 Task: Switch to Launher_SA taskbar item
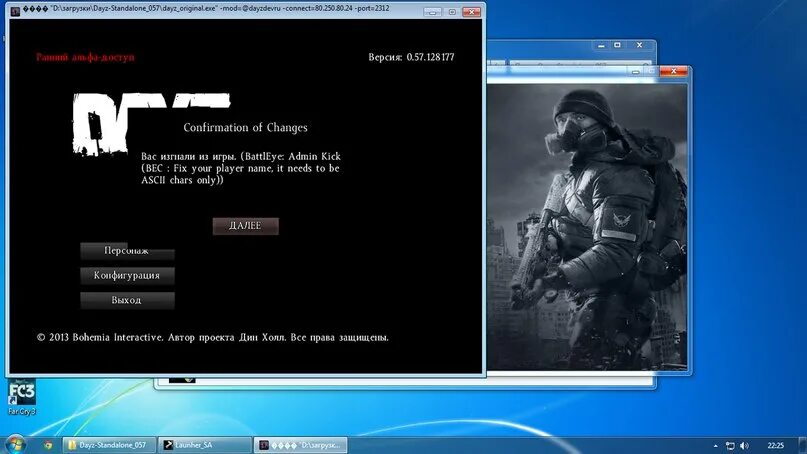point(205,445)
